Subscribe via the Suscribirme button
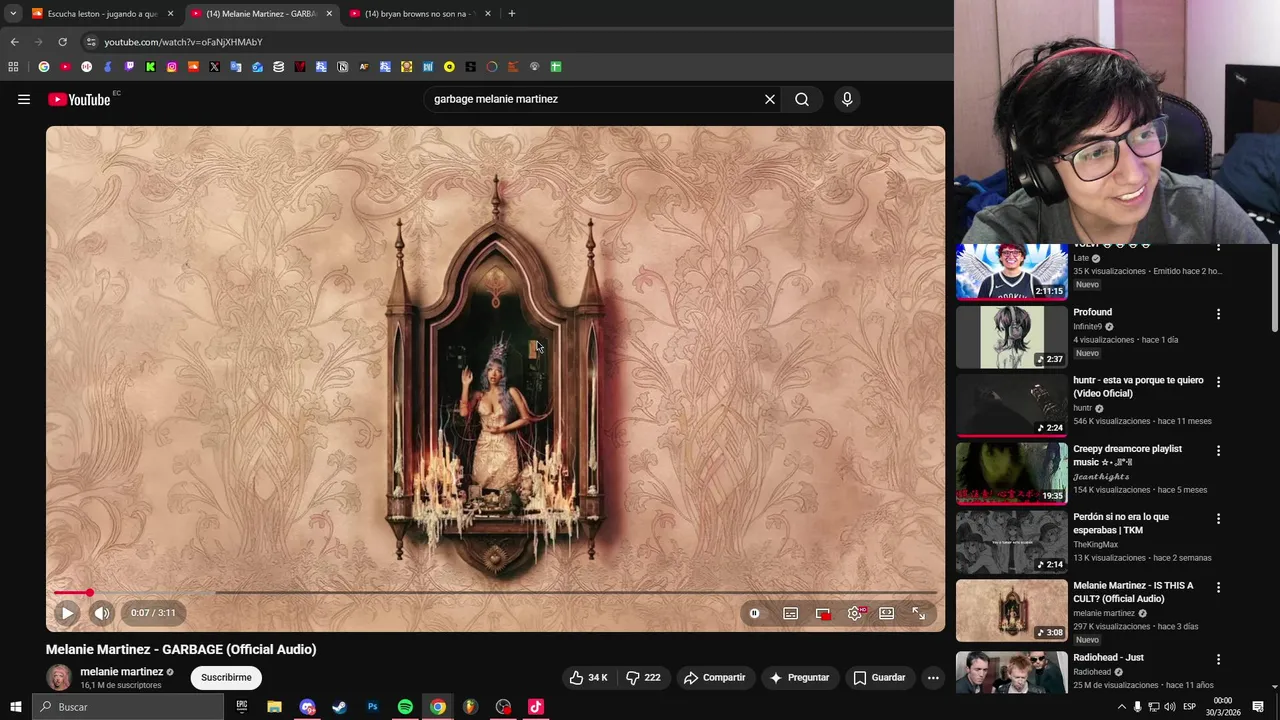The height and width of the screenshot is (720, 1280). [x=226, y=677]
